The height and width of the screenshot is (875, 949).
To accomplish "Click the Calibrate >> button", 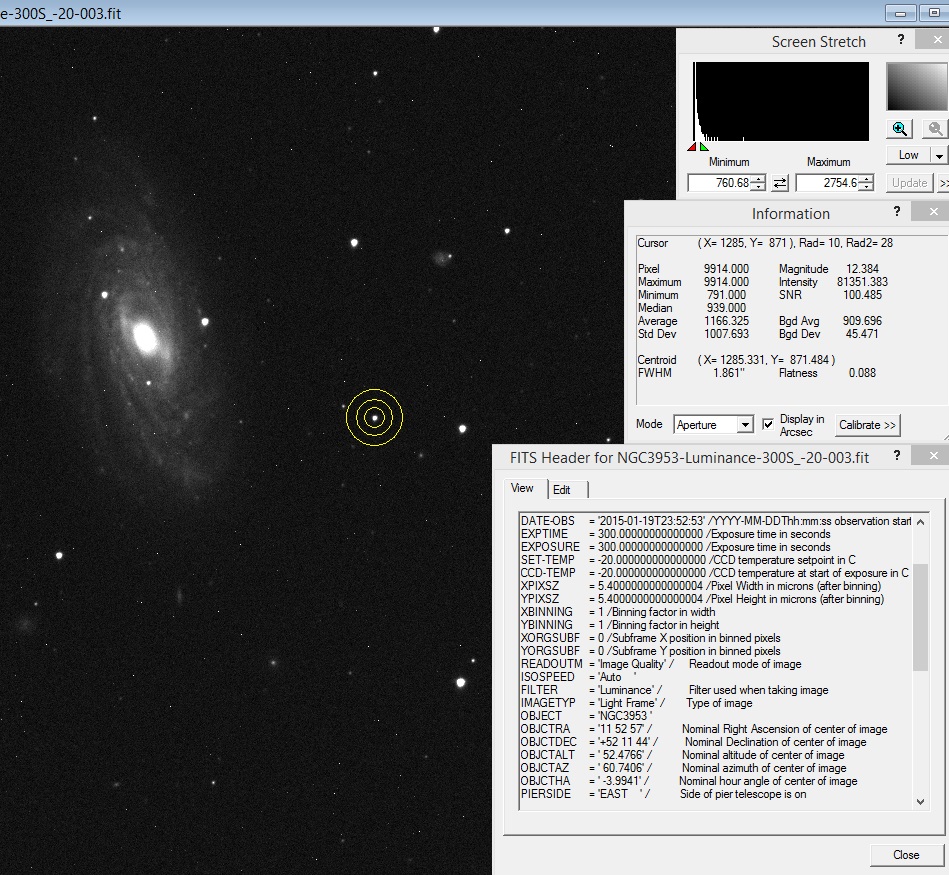I will click(x=867, y=425).
